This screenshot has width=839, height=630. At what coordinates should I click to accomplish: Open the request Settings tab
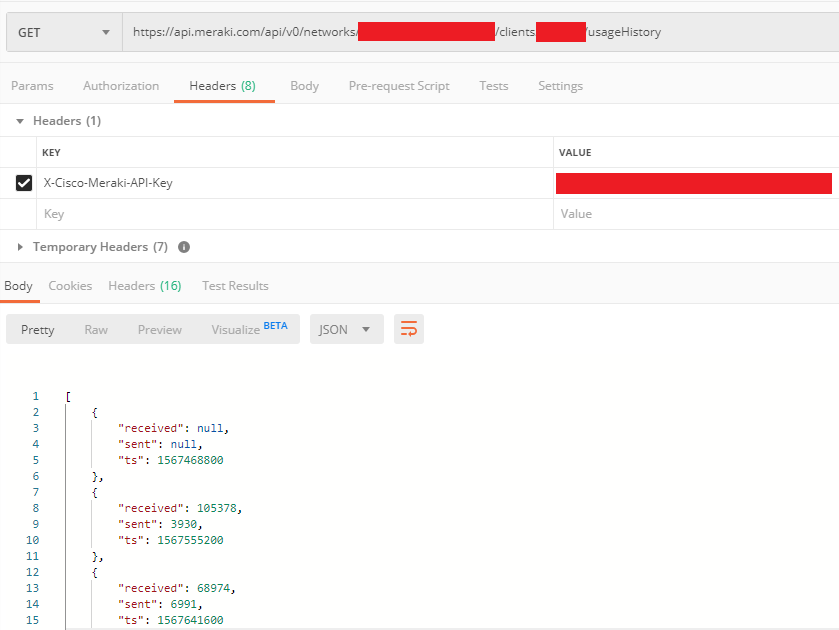[560, 86]
